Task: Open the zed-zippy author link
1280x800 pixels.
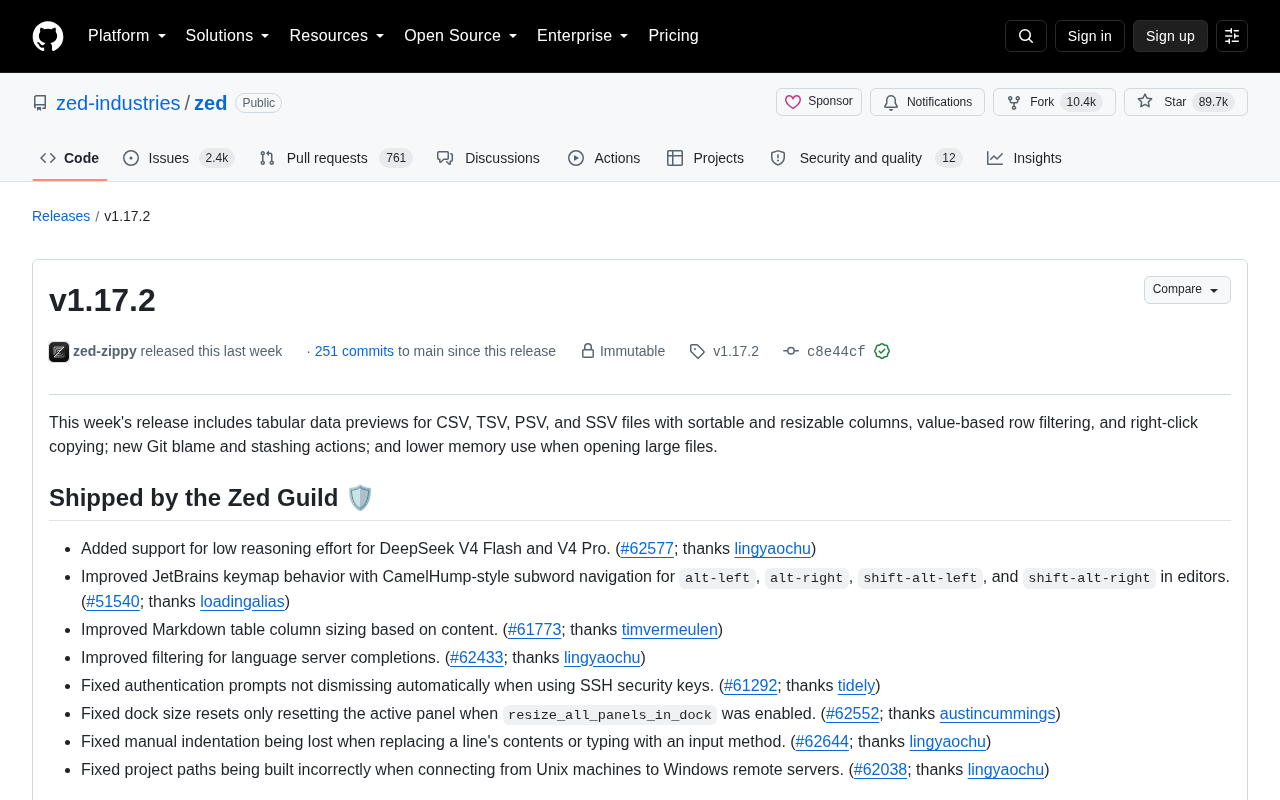Action: point(105,351)
